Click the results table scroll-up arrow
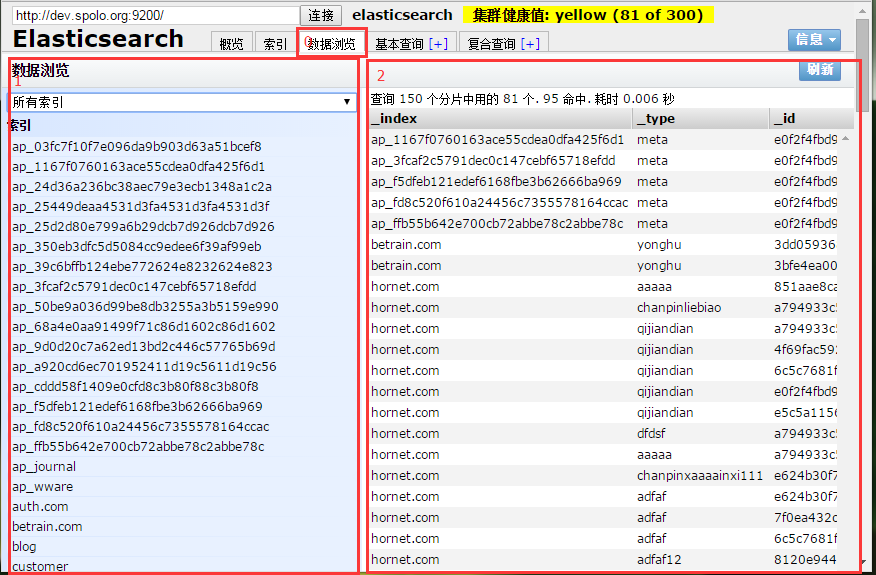Screen dimensions: 876x575 [x=846, y=138]
